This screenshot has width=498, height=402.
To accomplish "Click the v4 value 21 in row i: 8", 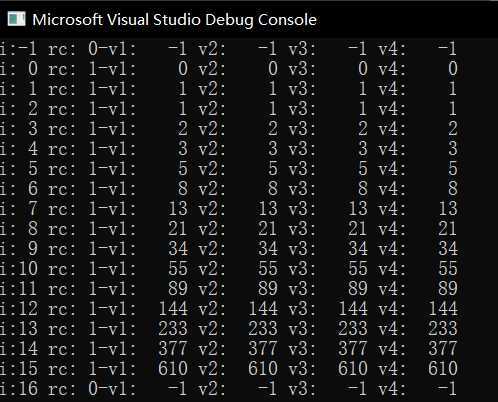I will click(x=448, y=229).
